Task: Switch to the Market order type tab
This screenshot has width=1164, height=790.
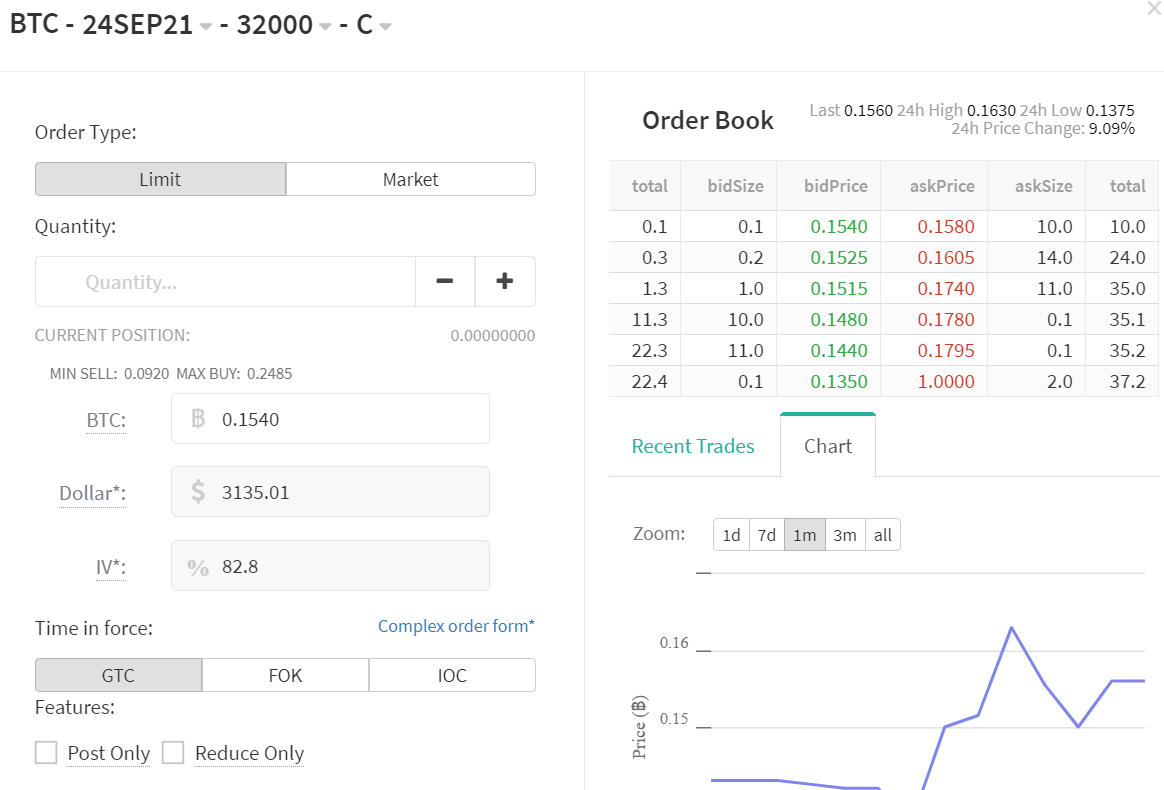Action: [410, 178]
